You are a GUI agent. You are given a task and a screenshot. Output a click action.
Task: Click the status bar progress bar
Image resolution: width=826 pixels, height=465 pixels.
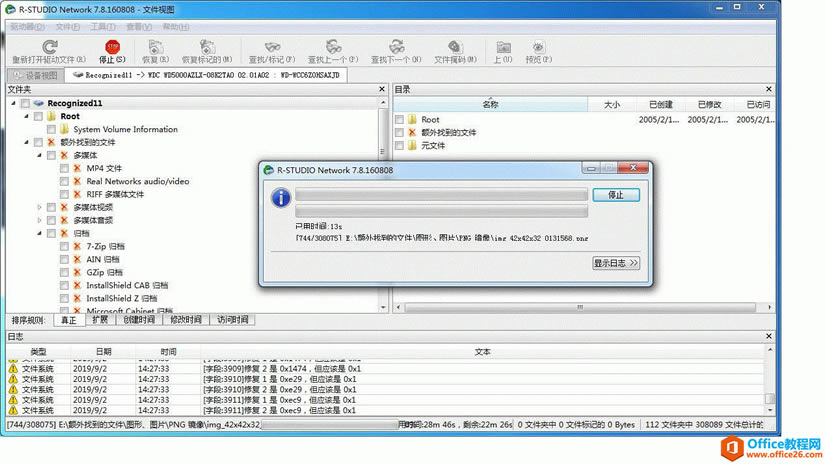point(329,424)
